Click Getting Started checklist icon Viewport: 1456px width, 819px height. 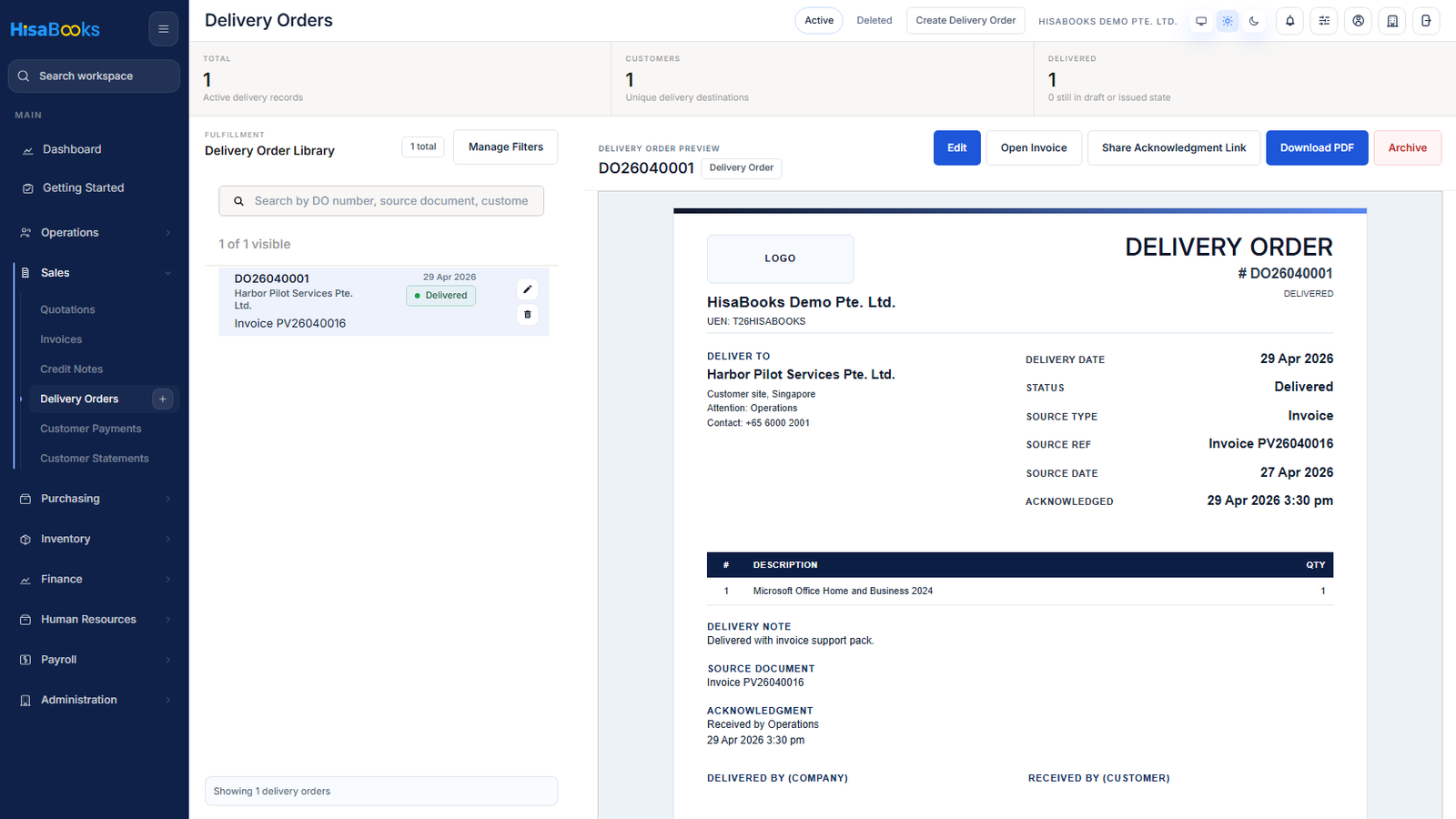[x=27, y=188]
